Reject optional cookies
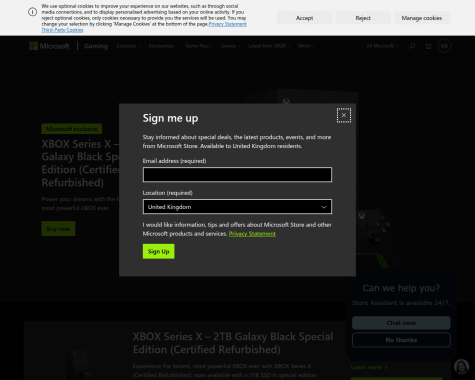This screenshot has height=380, width=475. [363, 18]
